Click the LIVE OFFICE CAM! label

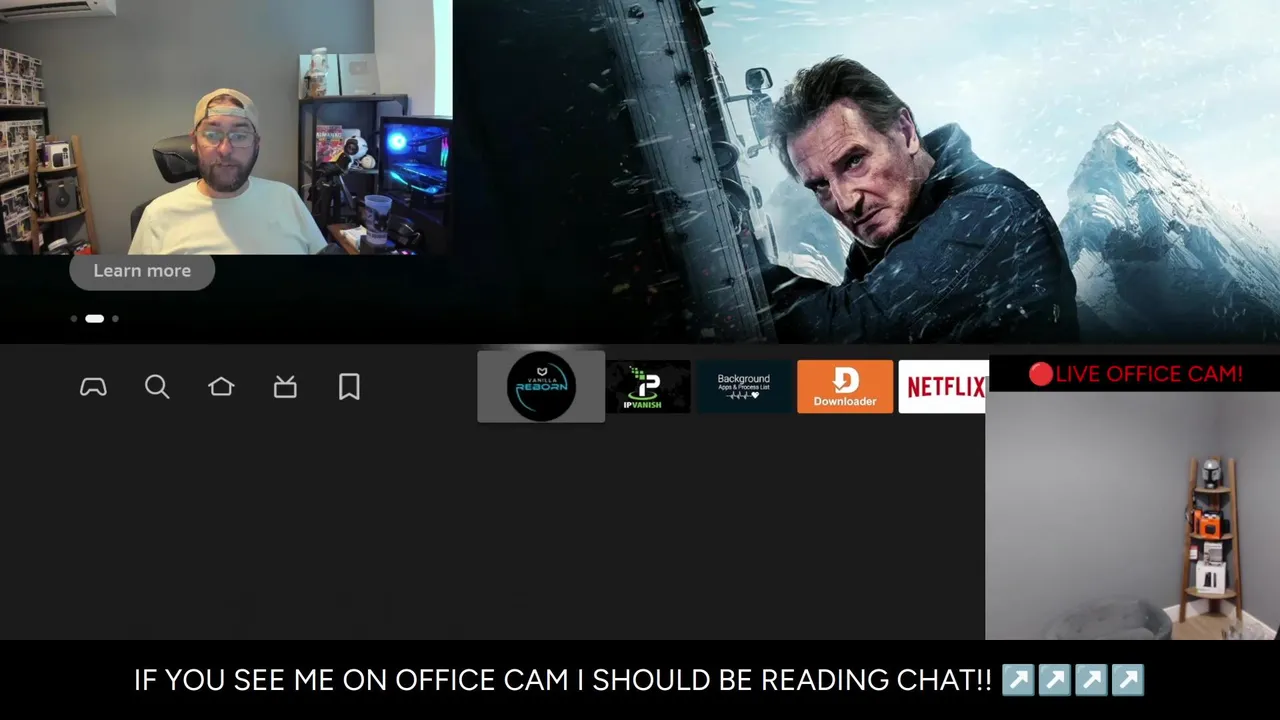pos(1135,374)
